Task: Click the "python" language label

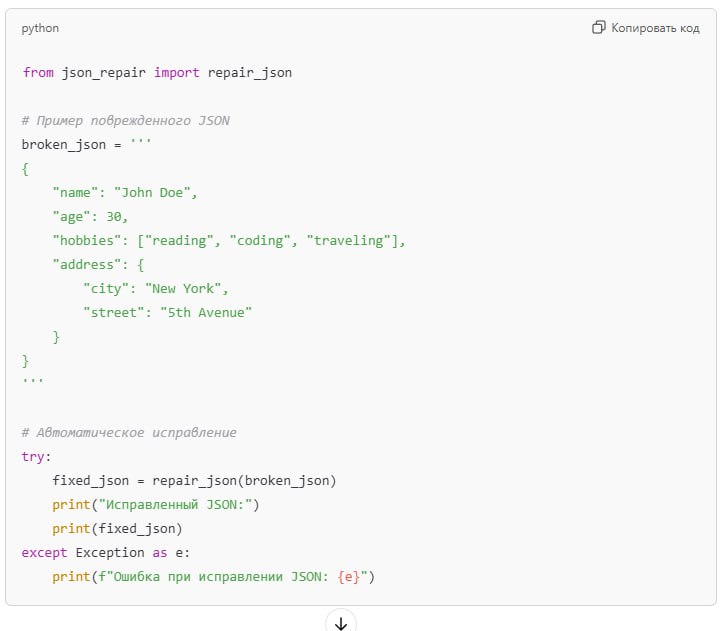Action: (x=40, y=28)
